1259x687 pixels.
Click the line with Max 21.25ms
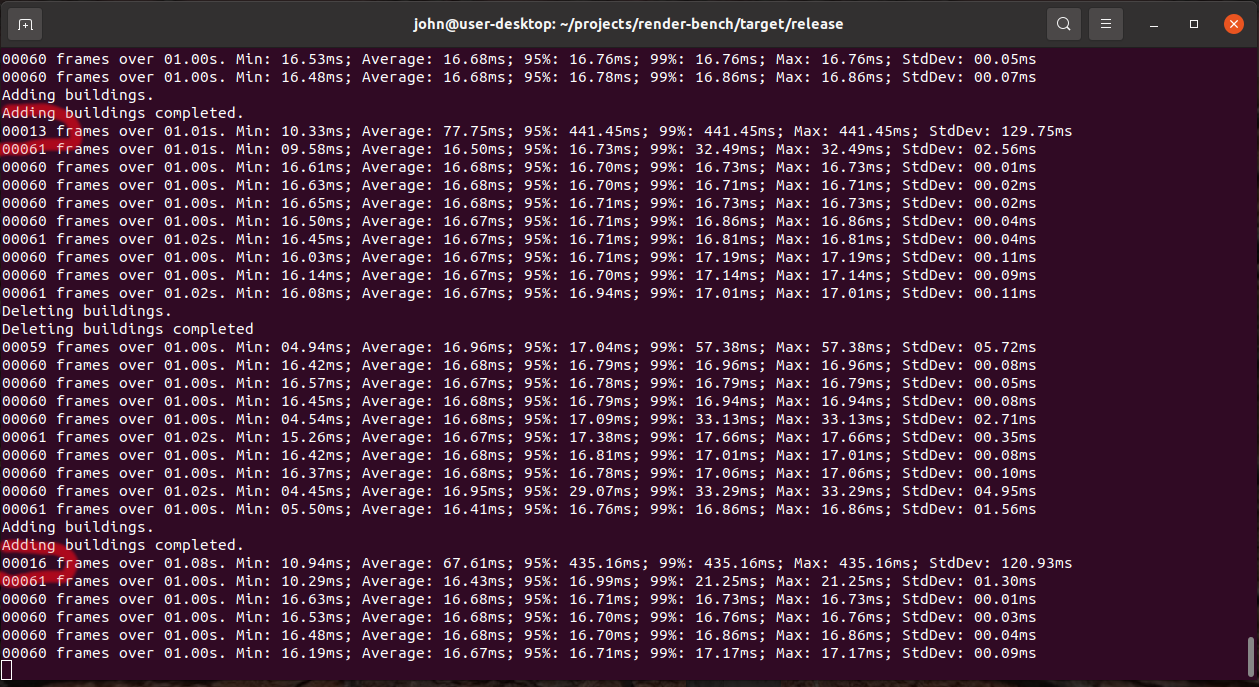pyautogui.click(x=519, y=581)
